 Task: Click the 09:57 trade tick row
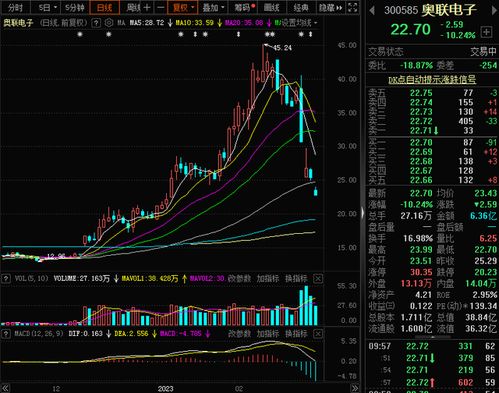click(x=432, y=346)
